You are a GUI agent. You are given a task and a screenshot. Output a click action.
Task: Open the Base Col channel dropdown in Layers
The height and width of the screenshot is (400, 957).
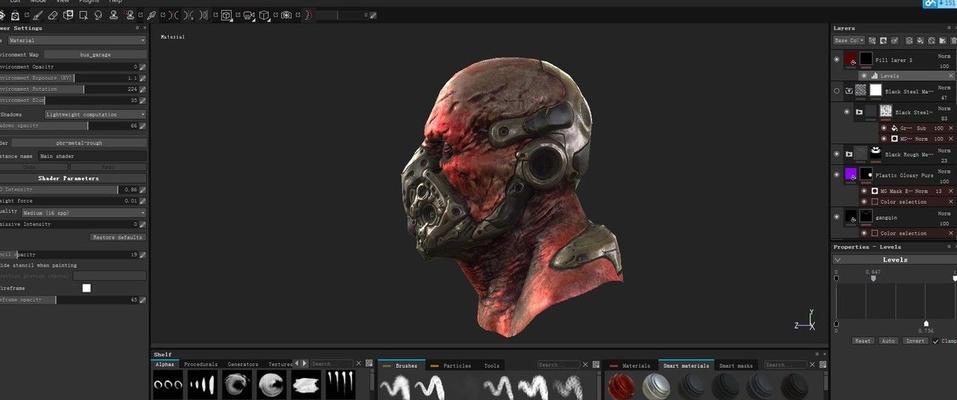(849, 40)
